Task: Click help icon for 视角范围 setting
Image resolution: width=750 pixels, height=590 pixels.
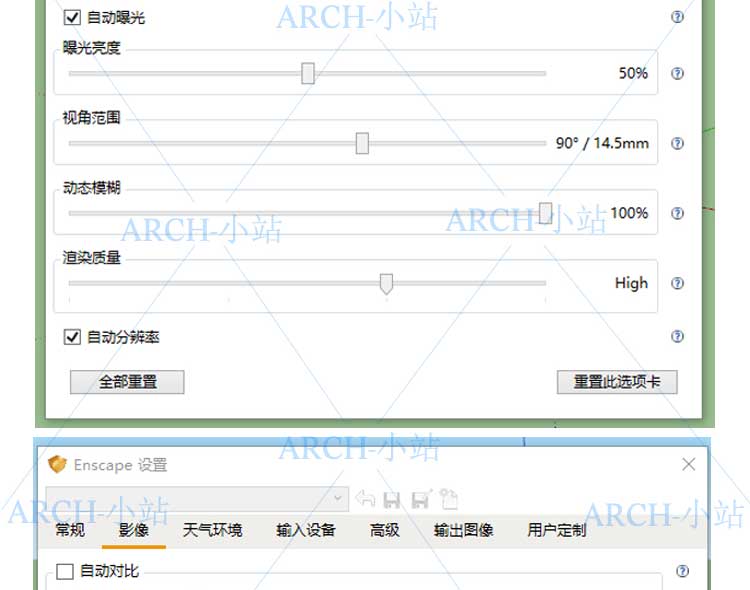Action: pos(678,143)
